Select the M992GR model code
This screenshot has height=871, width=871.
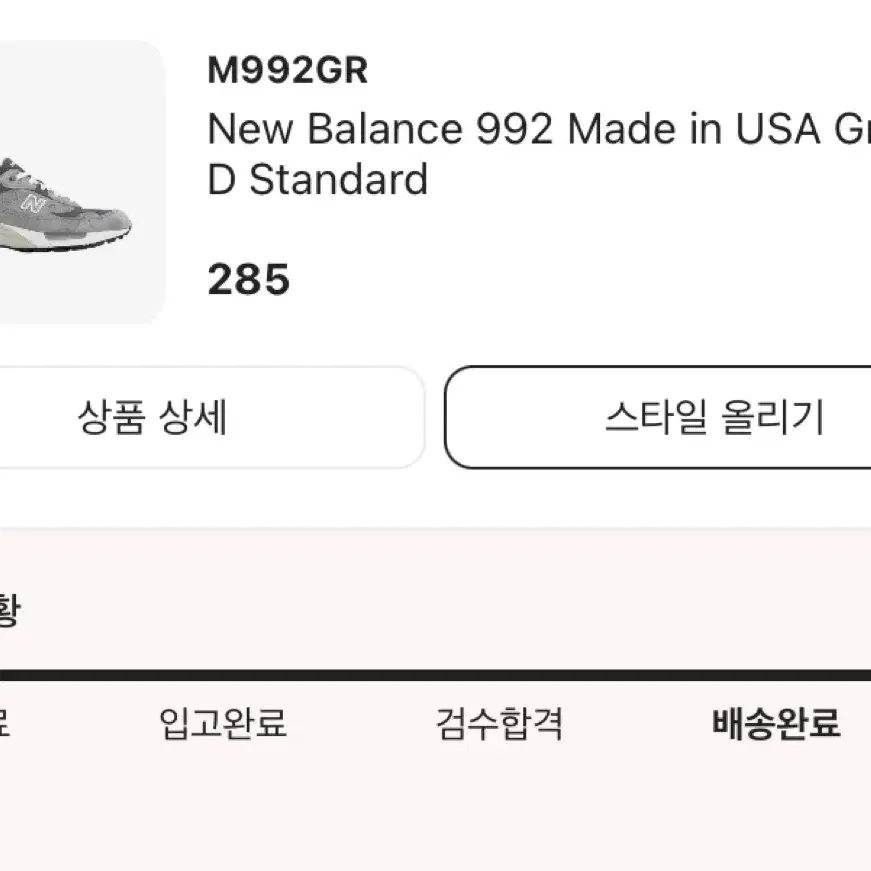point(287,70)
